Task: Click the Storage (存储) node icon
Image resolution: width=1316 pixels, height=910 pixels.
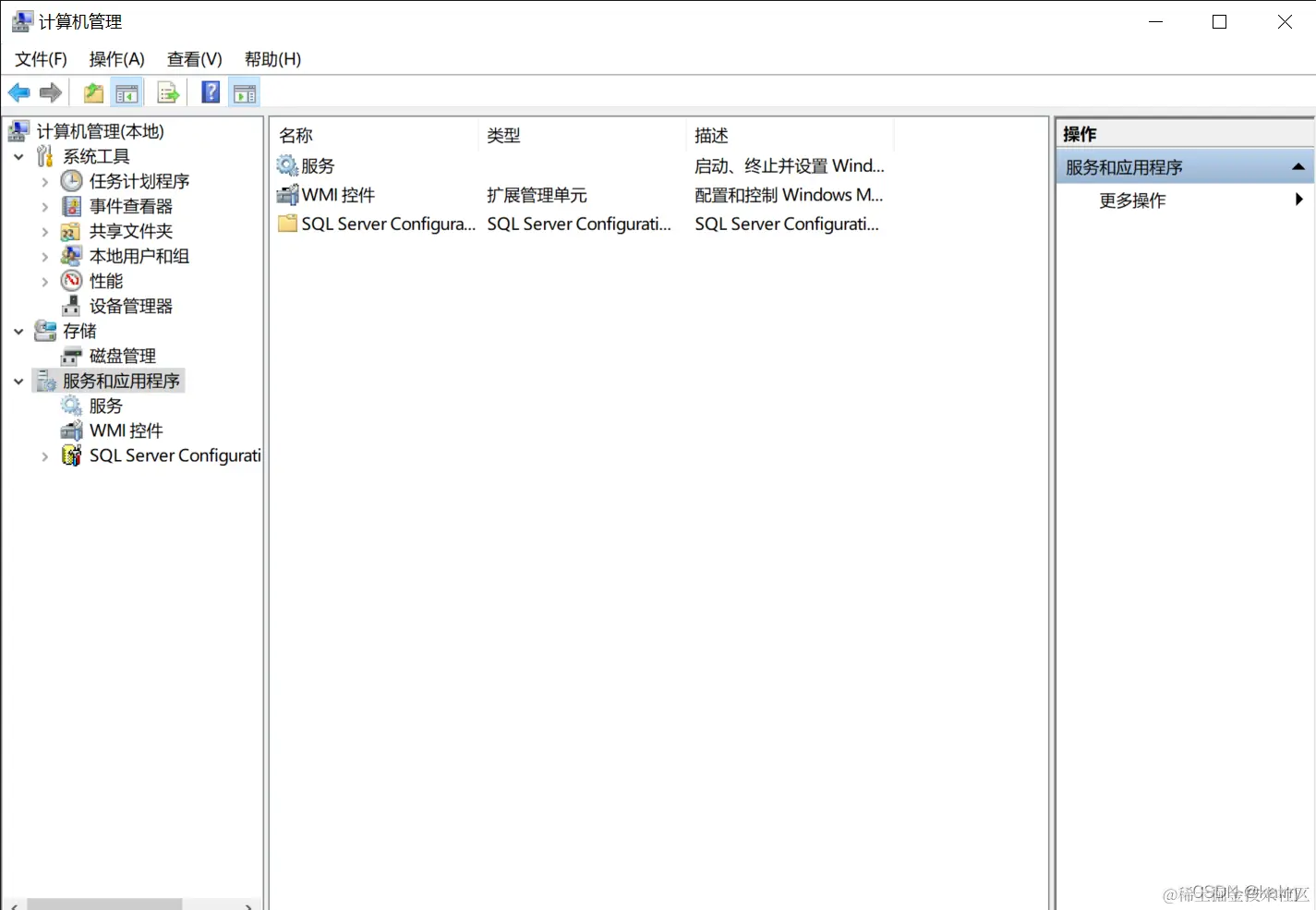Action: (45, 331)
